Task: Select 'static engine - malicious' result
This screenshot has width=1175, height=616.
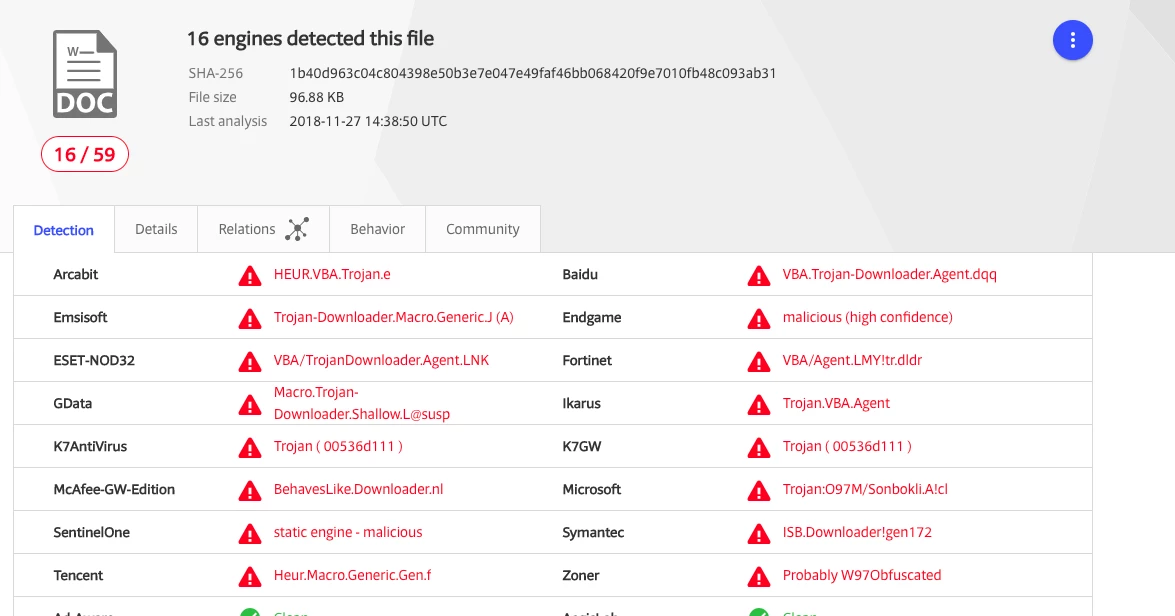Action: [348, 532]
